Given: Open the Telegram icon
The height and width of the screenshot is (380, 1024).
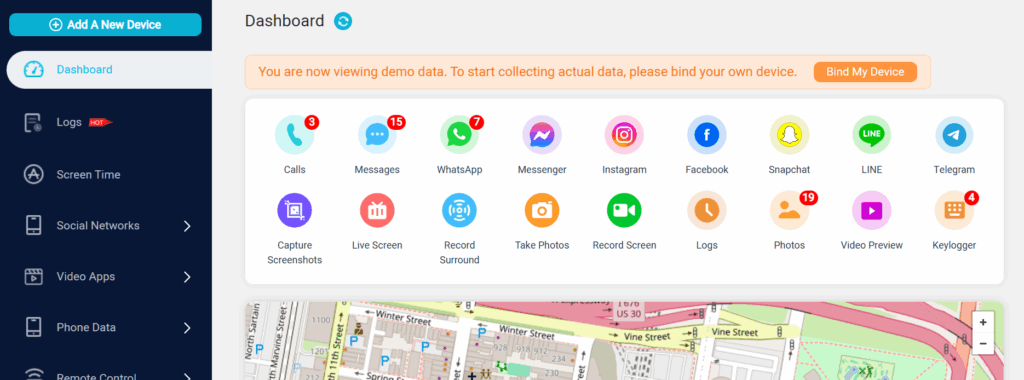Looking at the screenshot, I should (954, 135).
